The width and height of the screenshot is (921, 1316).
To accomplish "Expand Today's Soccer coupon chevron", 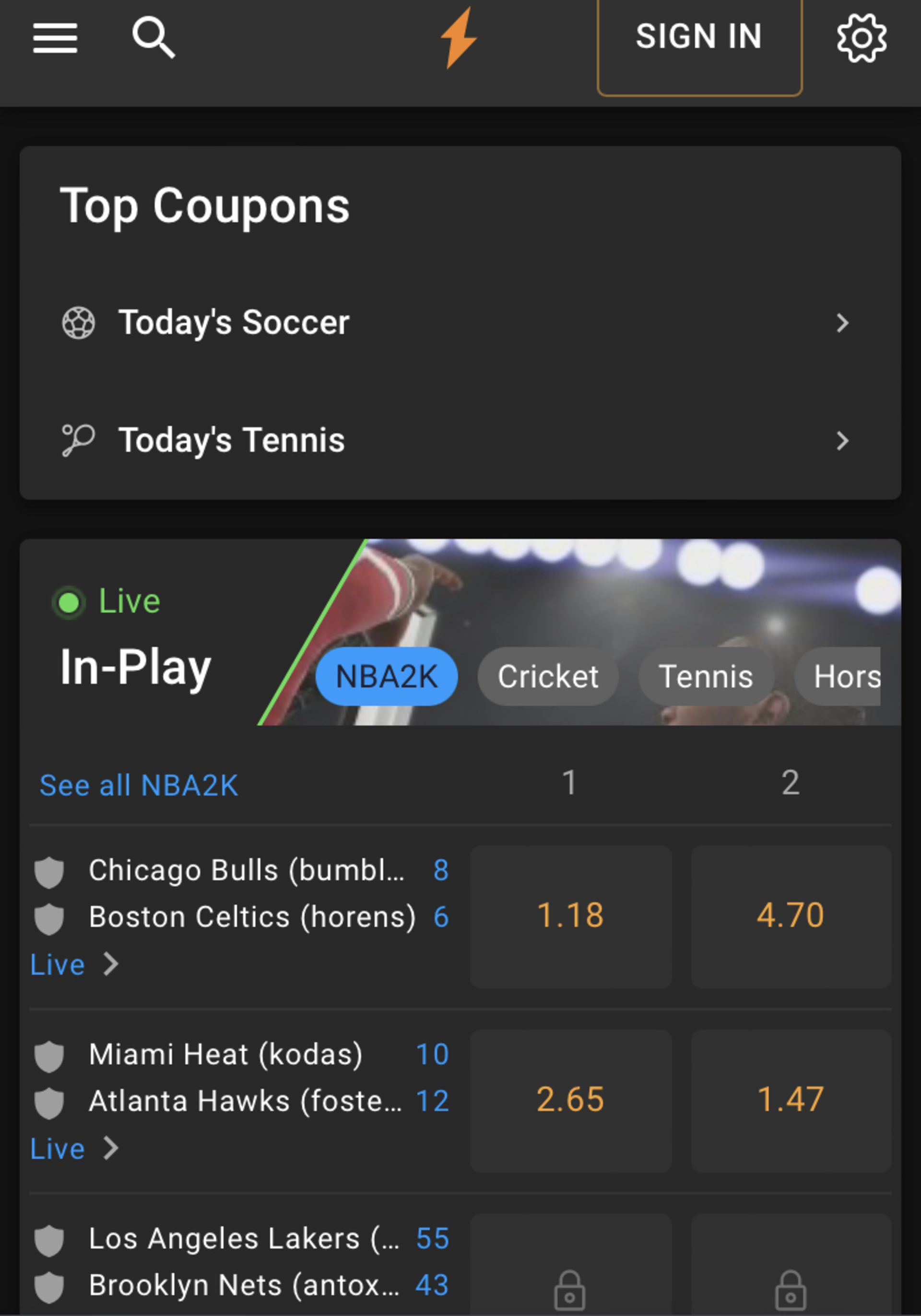I will click(842, 323).
